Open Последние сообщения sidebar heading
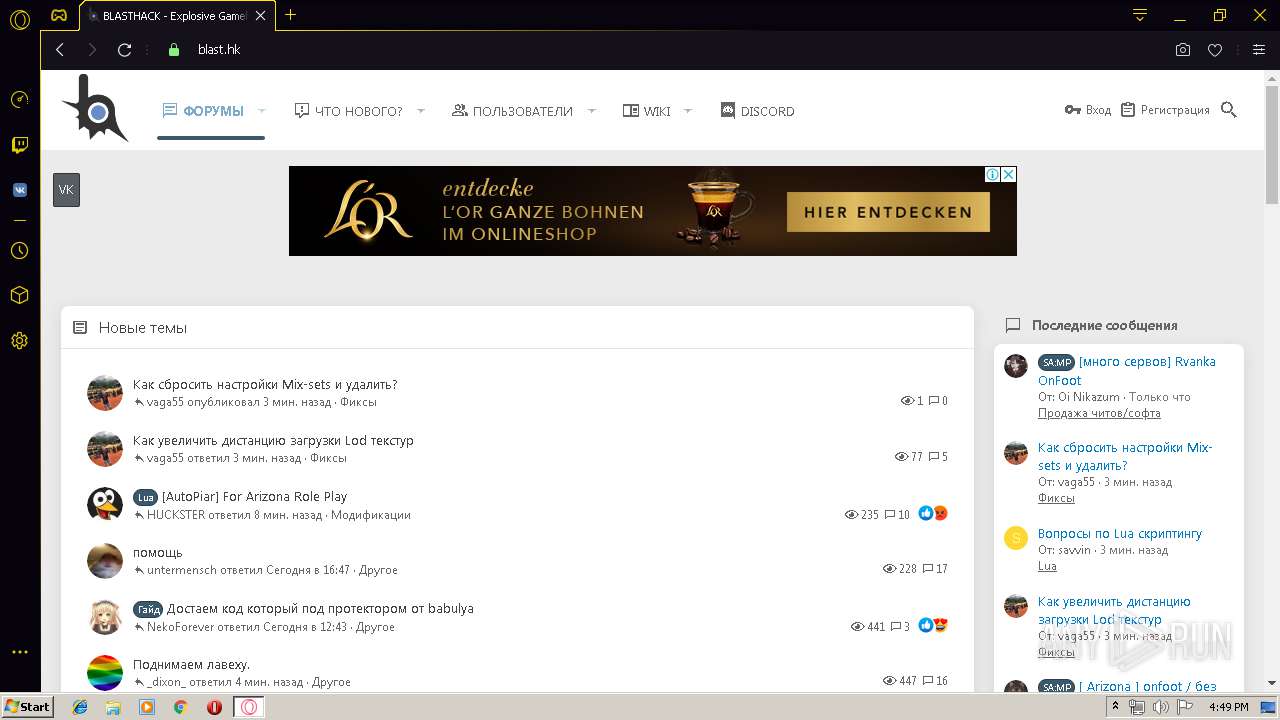 click(x=1104, y=325)
